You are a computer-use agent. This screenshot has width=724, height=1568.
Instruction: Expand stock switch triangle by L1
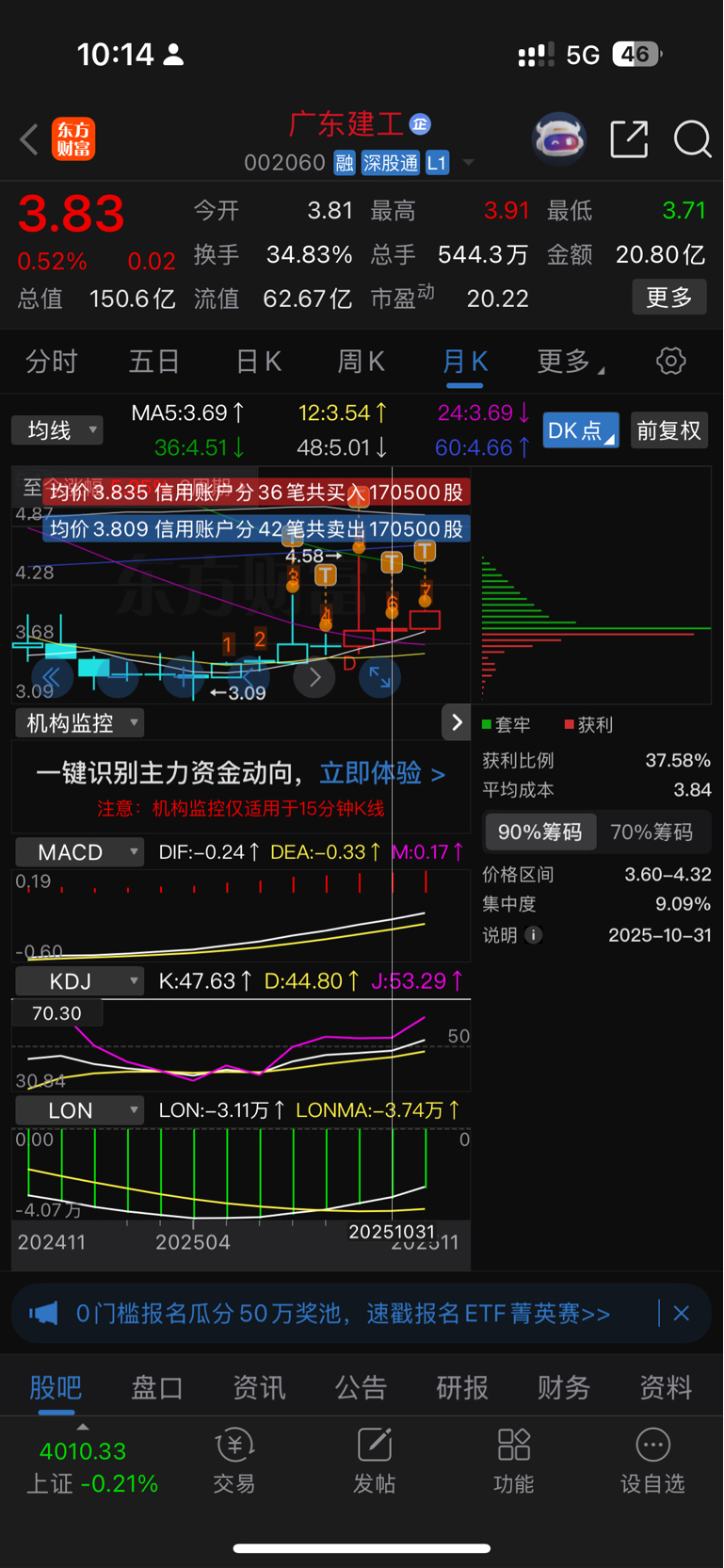[x=468, y=163]
